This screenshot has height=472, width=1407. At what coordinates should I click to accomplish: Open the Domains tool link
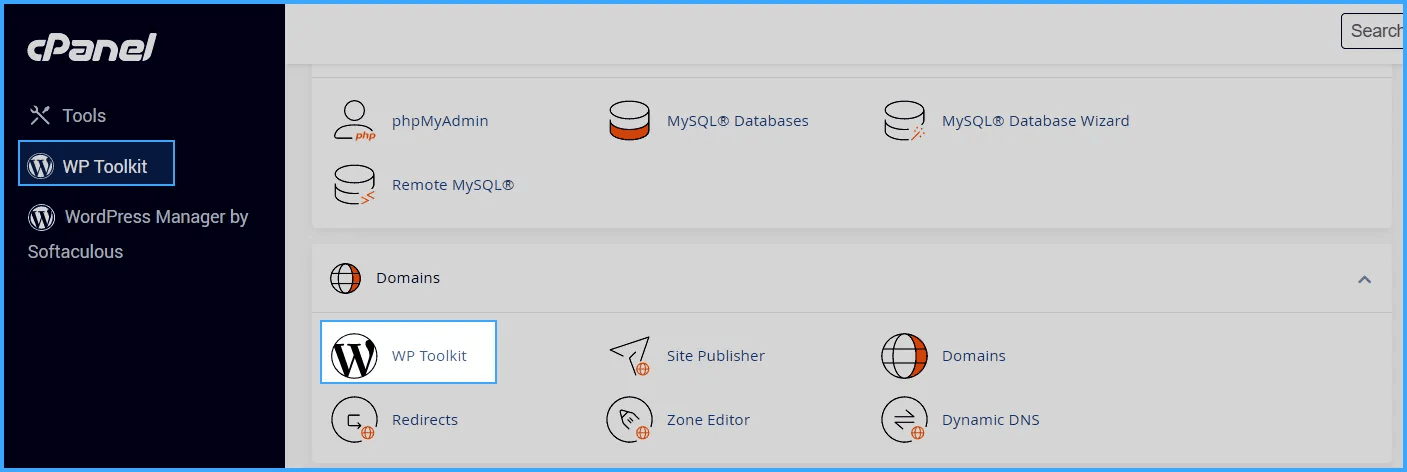click(x=974, y=356)
